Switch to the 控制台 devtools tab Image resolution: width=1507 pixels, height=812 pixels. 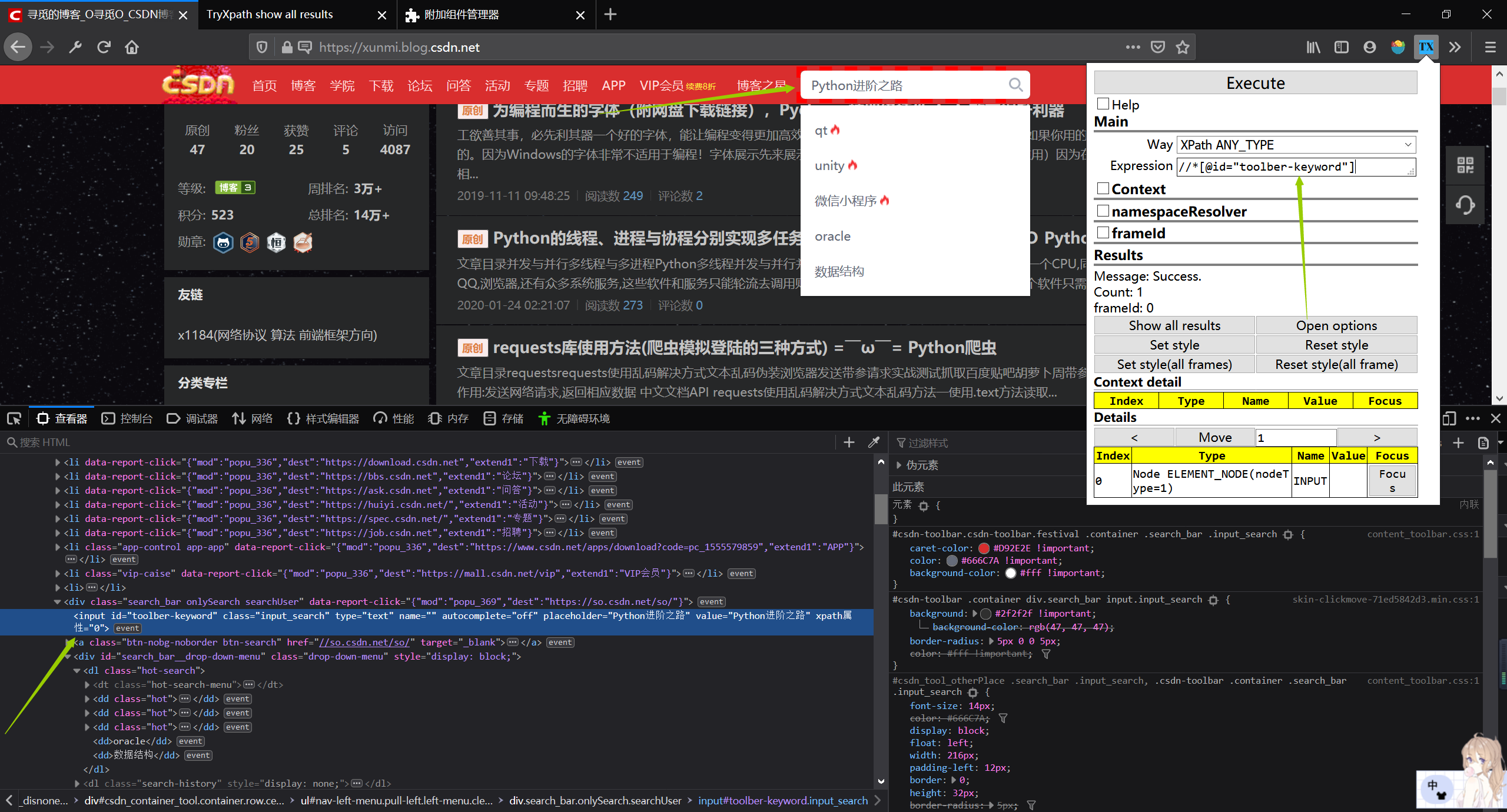(x=127, y=418)
